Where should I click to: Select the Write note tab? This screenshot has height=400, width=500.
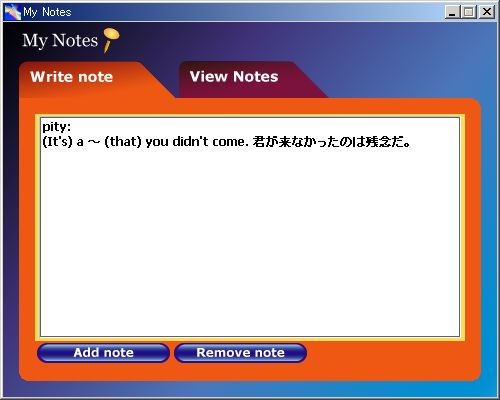tap(72, 77)
